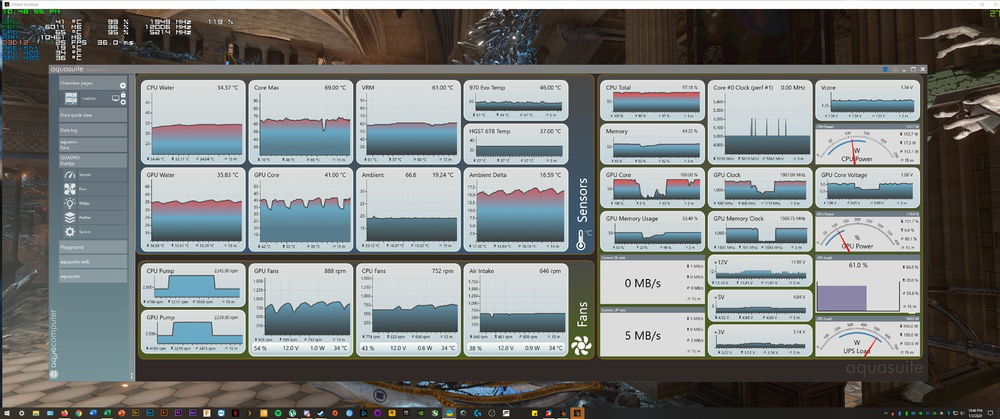
Task: Select the 970 Evo Temp chart
Action: (x=515, y=101)
